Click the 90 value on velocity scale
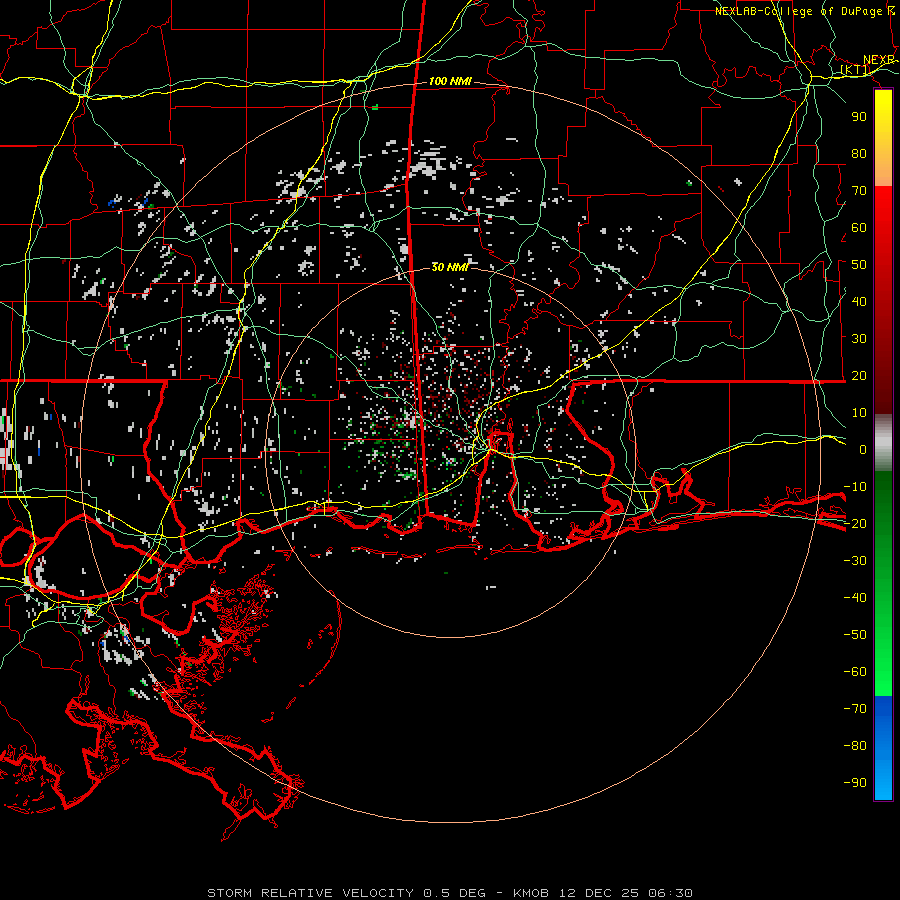The image size is (900, 900). tap(859, 117)
